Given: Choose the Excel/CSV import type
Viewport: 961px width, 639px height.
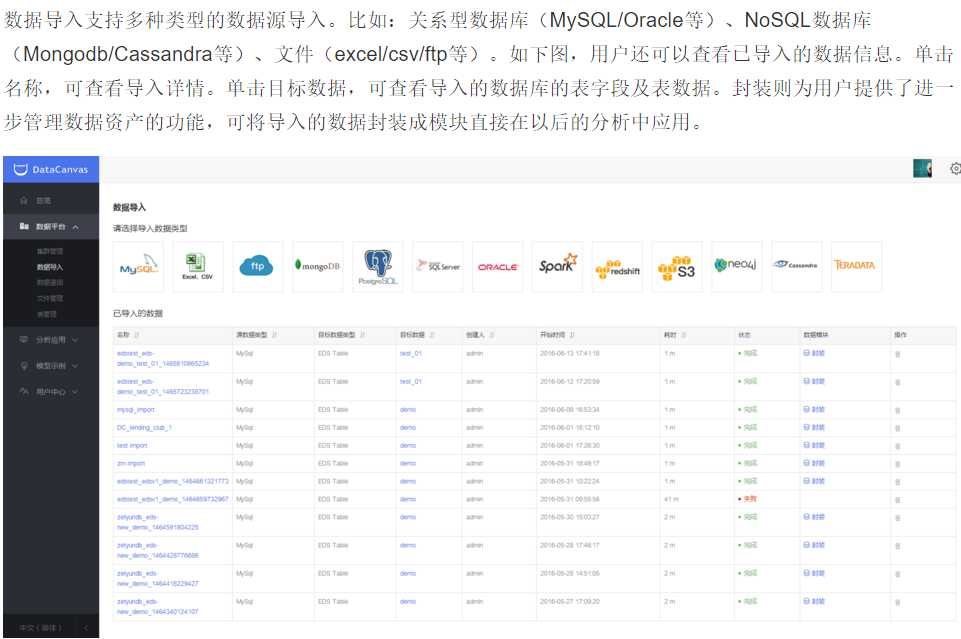Looking at the screenshot, I should pyautogui.click(x=198, y=267).
